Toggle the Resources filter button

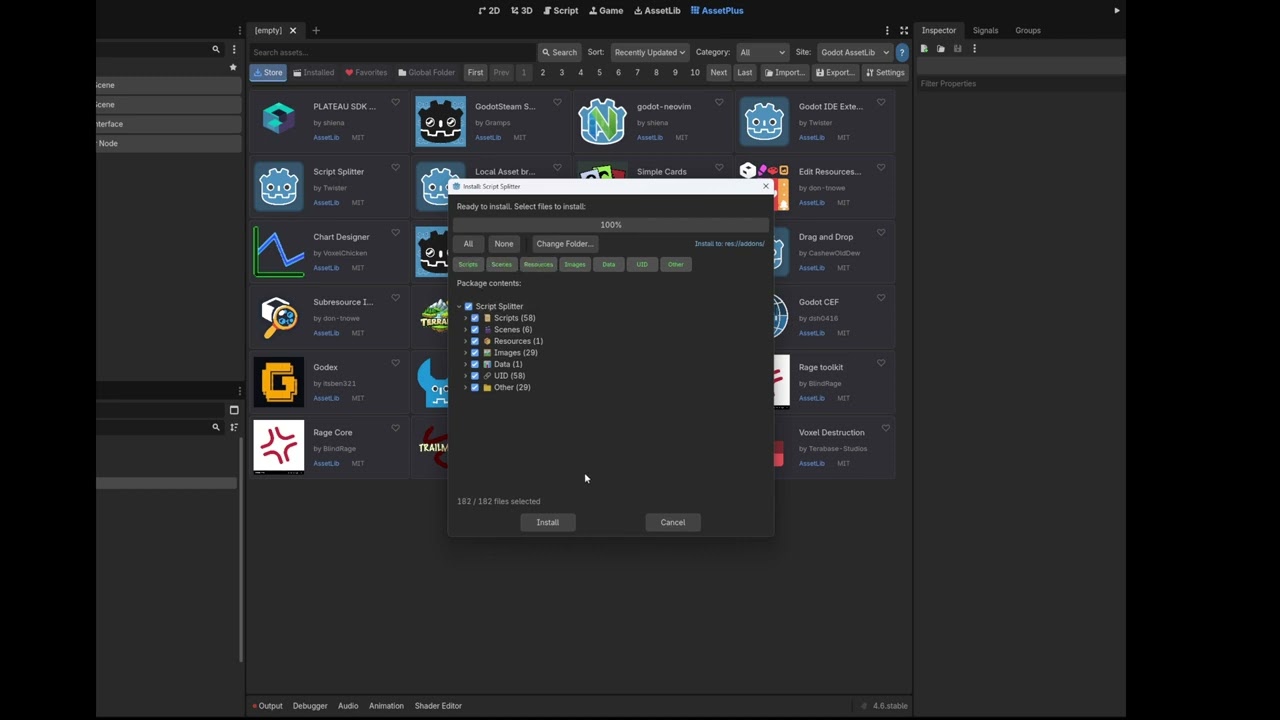(538, 264)
